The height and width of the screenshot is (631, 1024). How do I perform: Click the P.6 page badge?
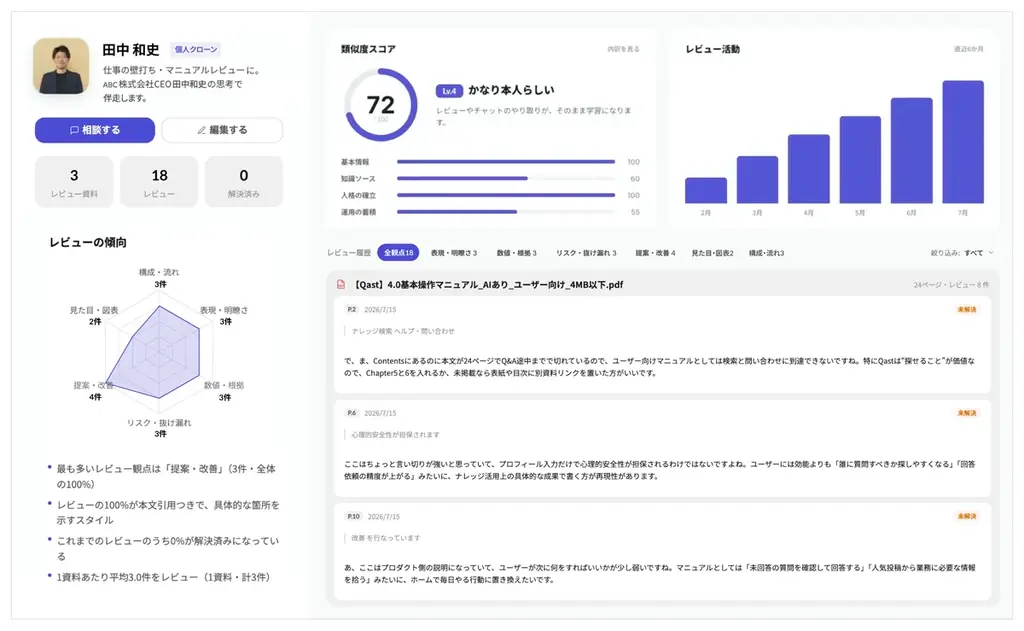point(351,413)
